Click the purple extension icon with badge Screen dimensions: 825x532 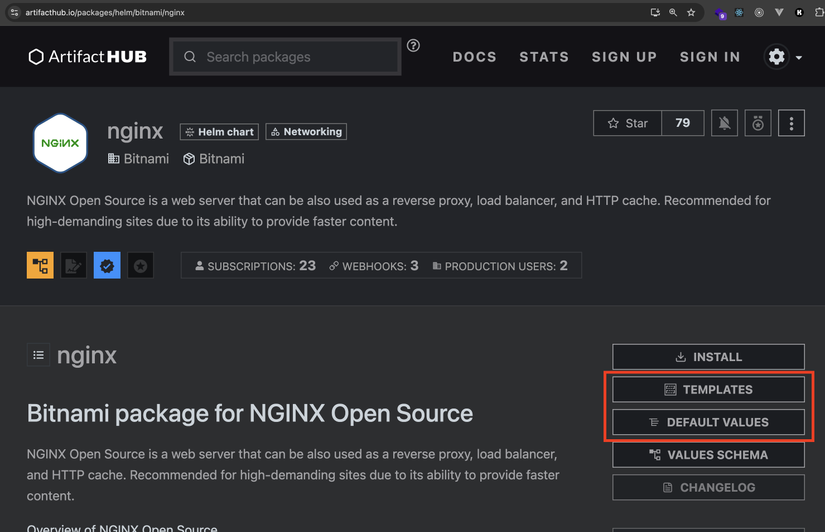tap(720, 13)
